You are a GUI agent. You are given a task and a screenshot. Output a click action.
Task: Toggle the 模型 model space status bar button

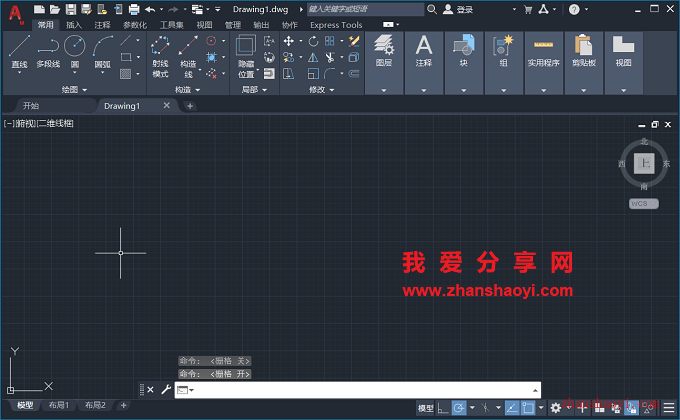pyautogui.click(x=425, y=408)
